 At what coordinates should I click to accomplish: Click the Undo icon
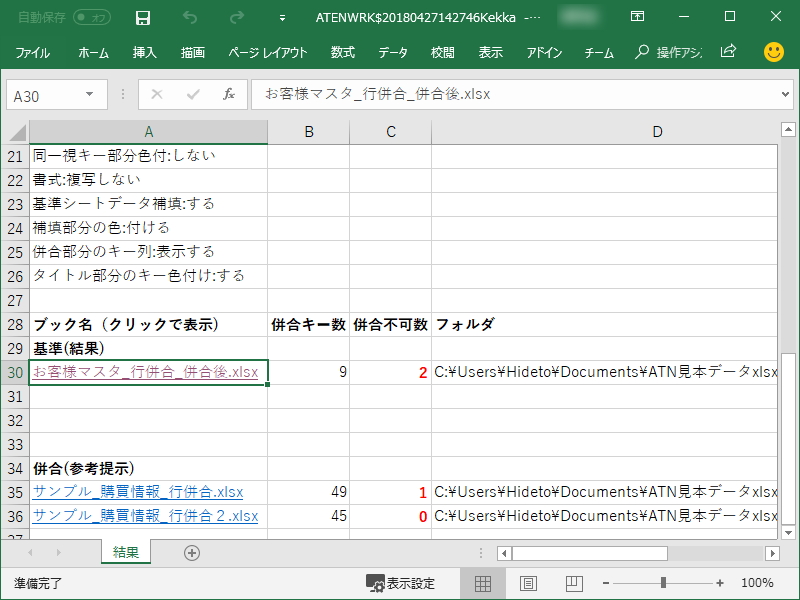(x=190, y=16)
